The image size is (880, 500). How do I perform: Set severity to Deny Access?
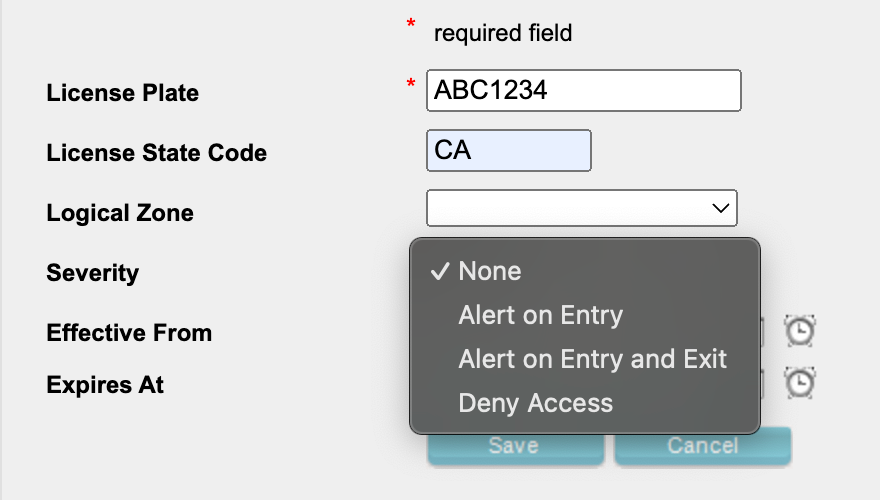click(535, 404)
